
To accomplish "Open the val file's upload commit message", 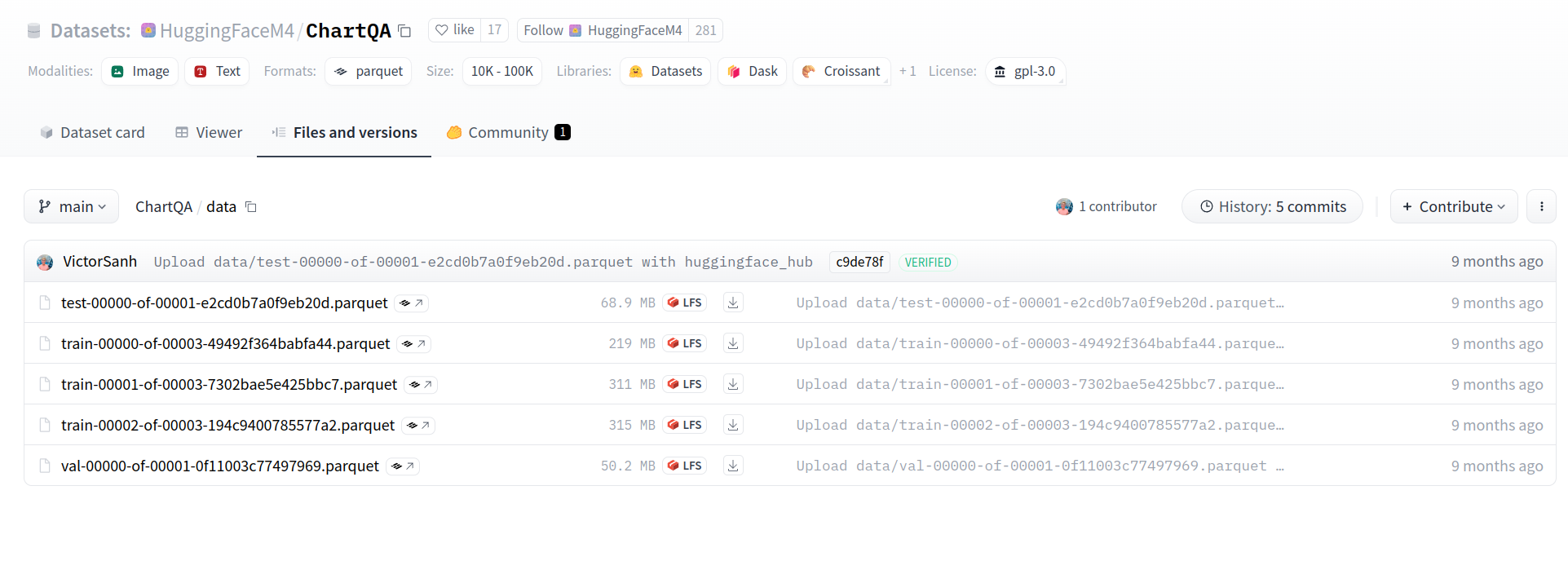I will 1040,466.
